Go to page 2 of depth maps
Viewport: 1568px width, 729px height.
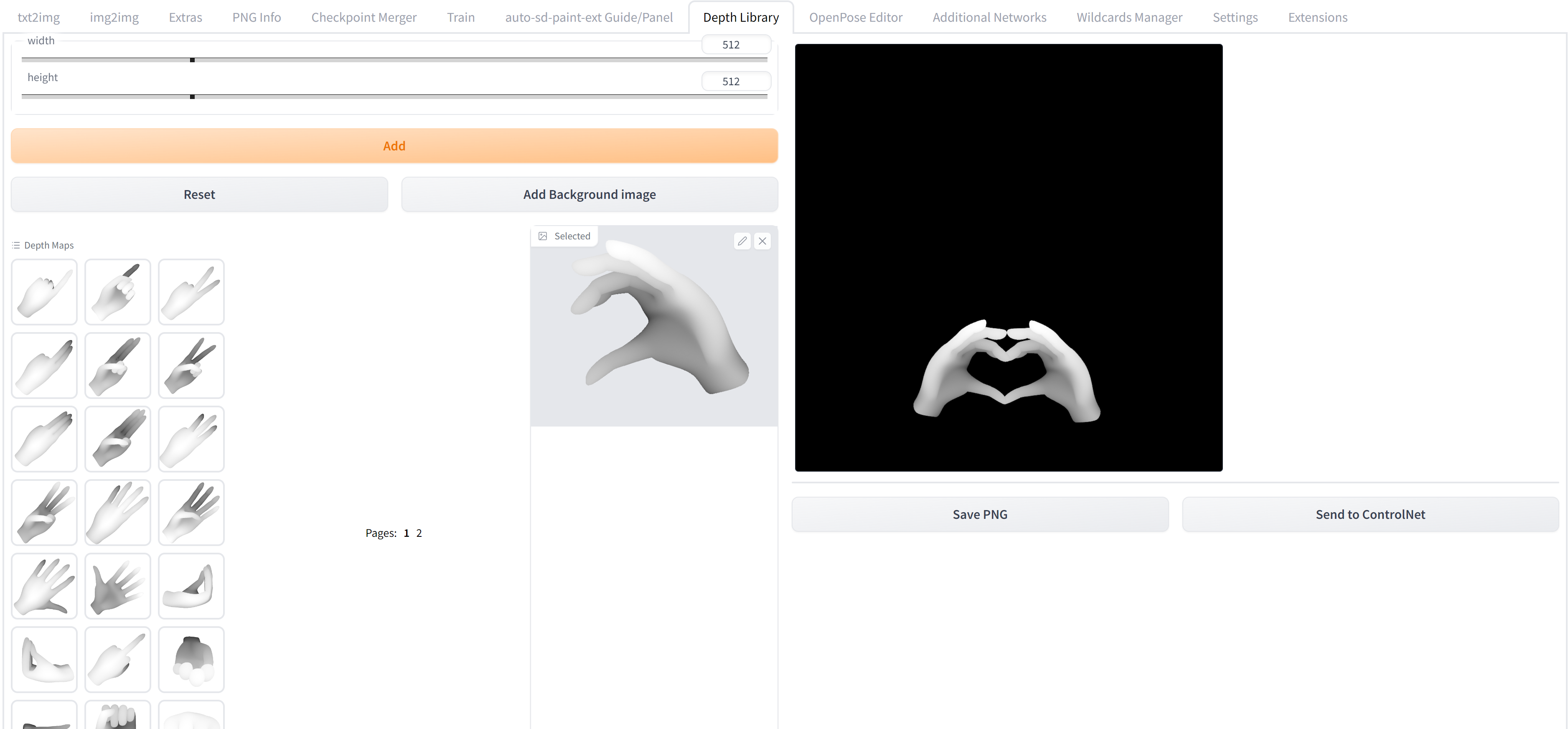419,533
